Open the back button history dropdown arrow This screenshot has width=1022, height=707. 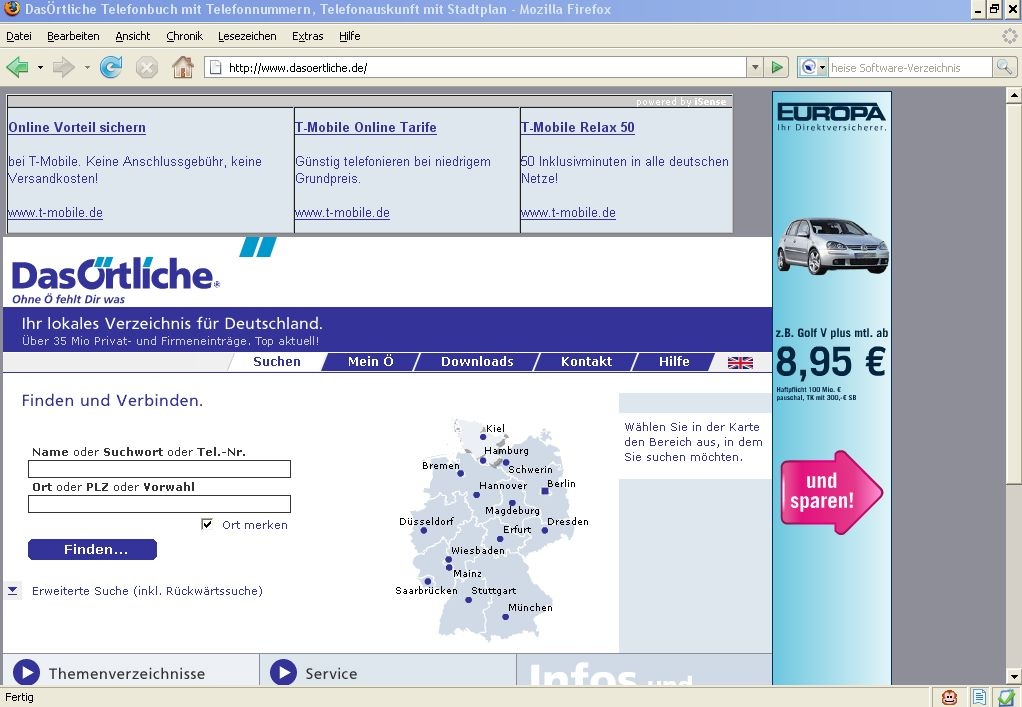40,67
